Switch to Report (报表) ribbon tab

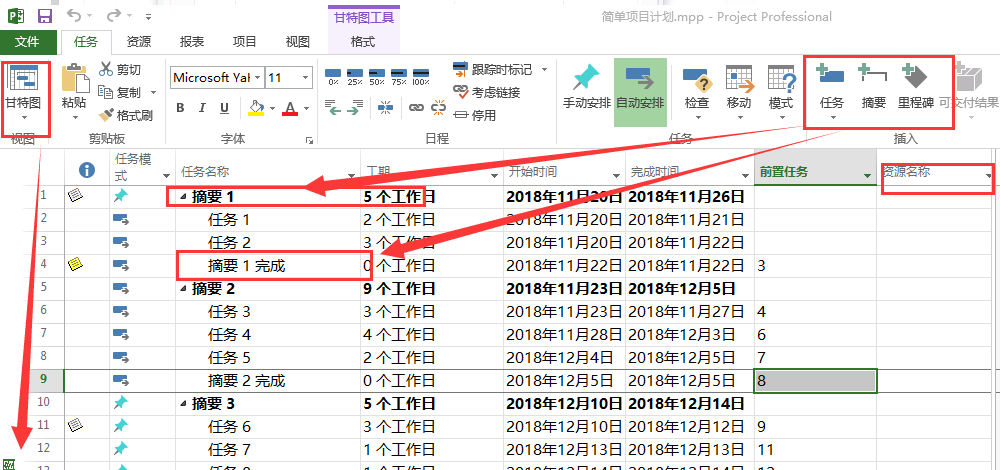point(191,42)
